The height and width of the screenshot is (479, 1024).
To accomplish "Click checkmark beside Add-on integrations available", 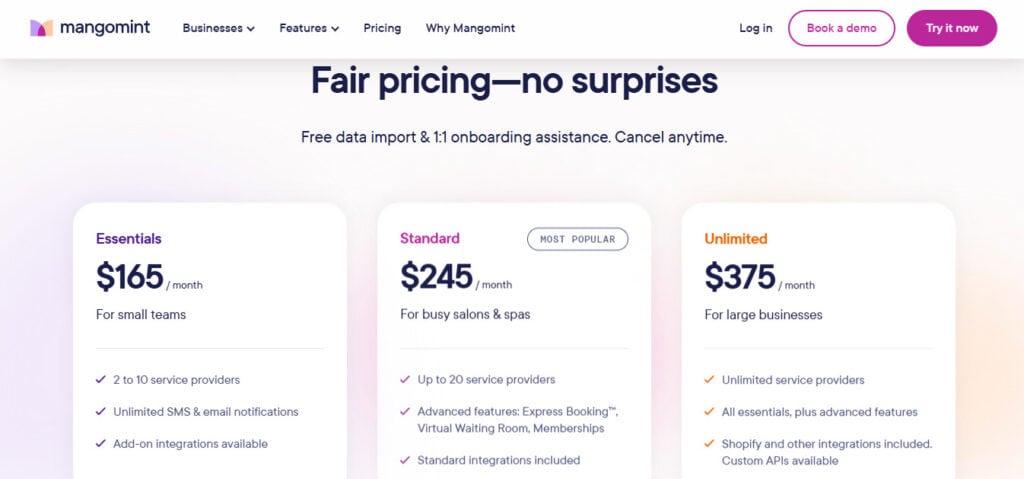I will pos(101,444).
